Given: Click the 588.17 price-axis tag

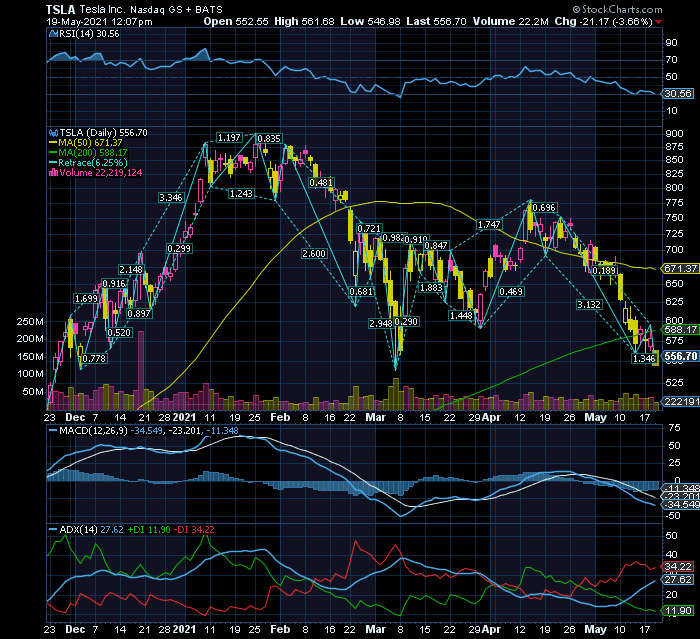Looking at the screenshot, I should click(x=680, y=330).
